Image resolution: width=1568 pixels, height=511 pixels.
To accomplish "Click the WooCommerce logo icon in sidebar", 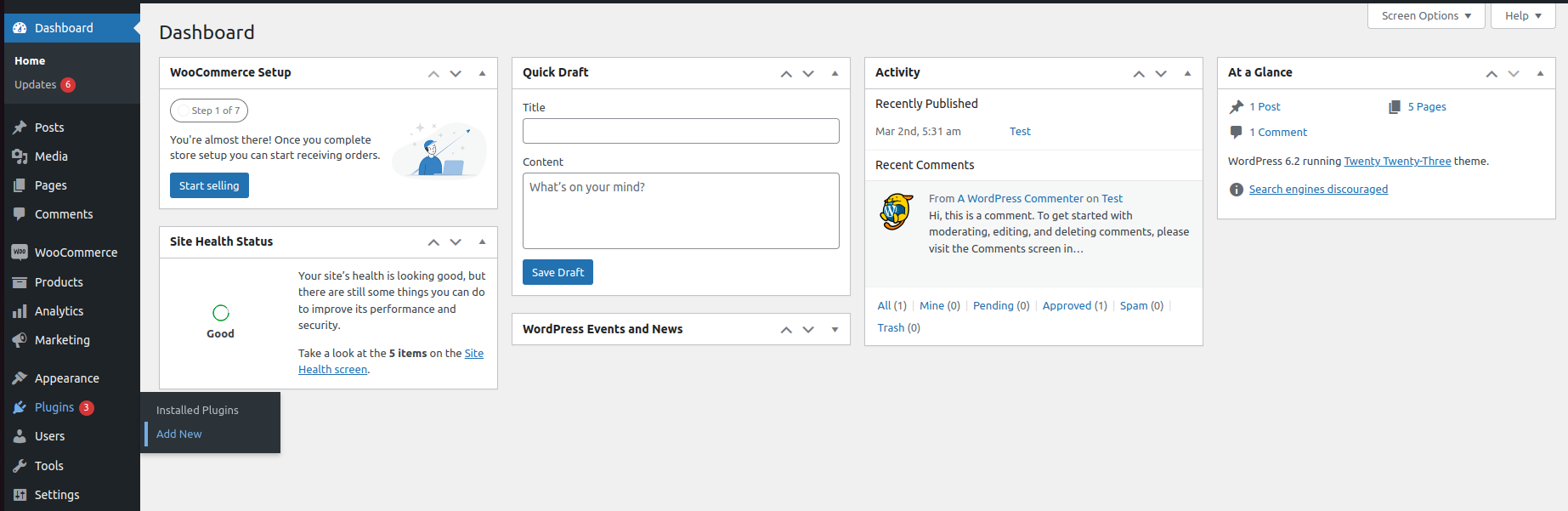I will tap(20, 253).
